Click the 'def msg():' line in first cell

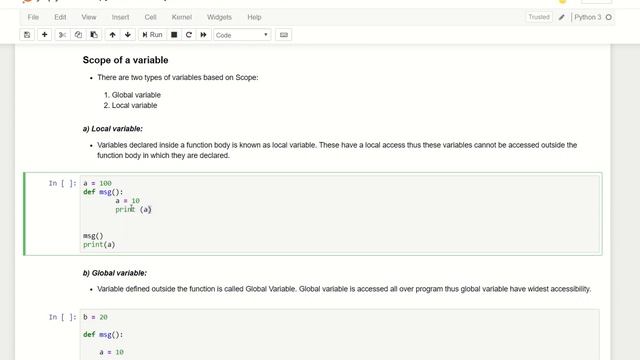pyautogui.click(x=103, y=192)
